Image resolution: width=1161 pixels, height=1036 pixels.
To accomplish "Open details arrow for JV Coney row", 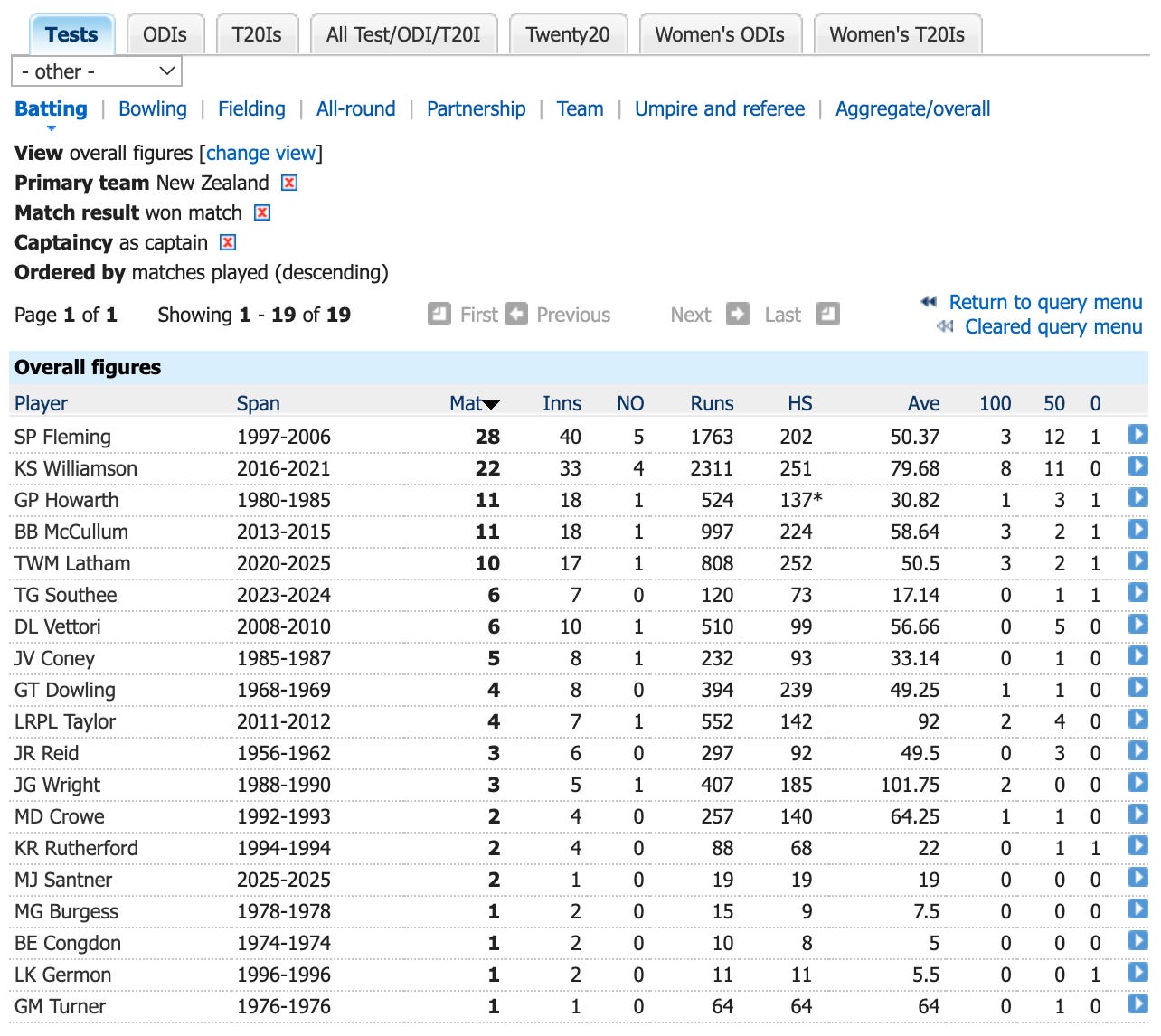I will (x=1138, y=656).
